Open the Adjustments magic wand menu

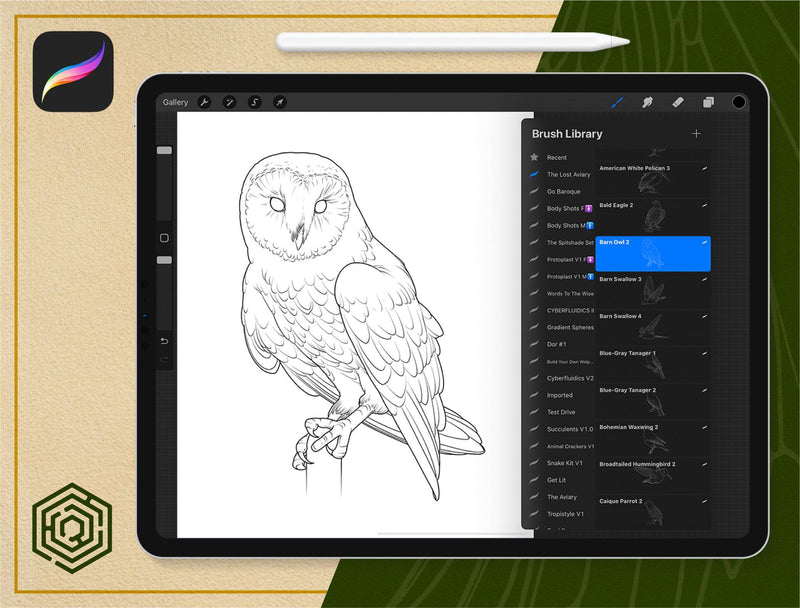(229, 102)
